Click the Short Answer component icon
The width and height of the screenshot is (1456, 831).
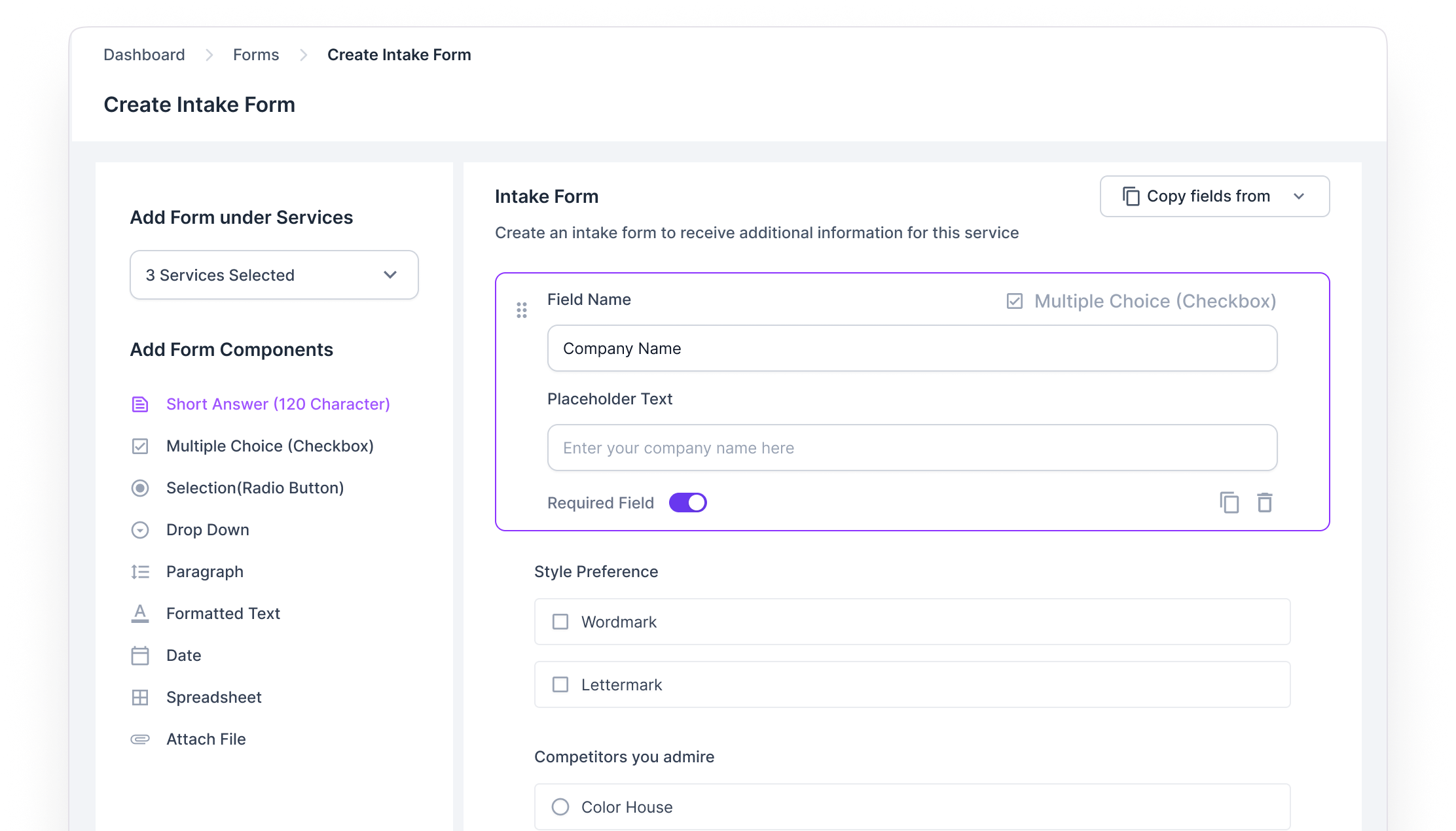click(140, 404)
